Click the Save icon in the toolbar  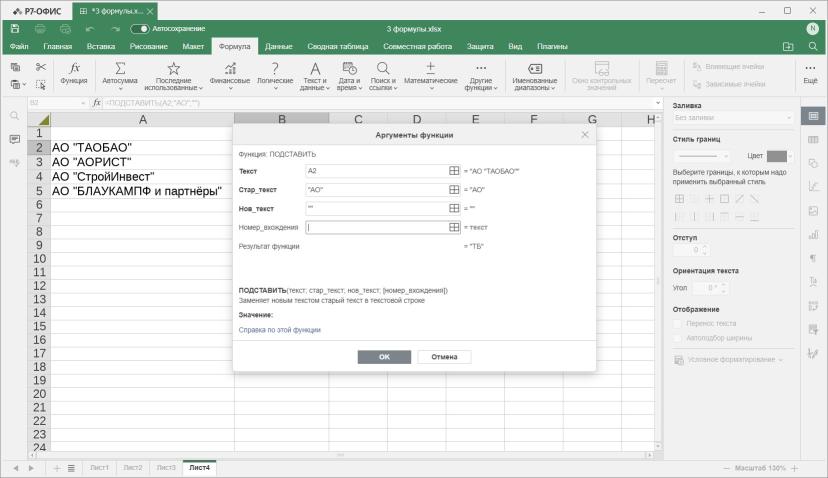point(15,29)
